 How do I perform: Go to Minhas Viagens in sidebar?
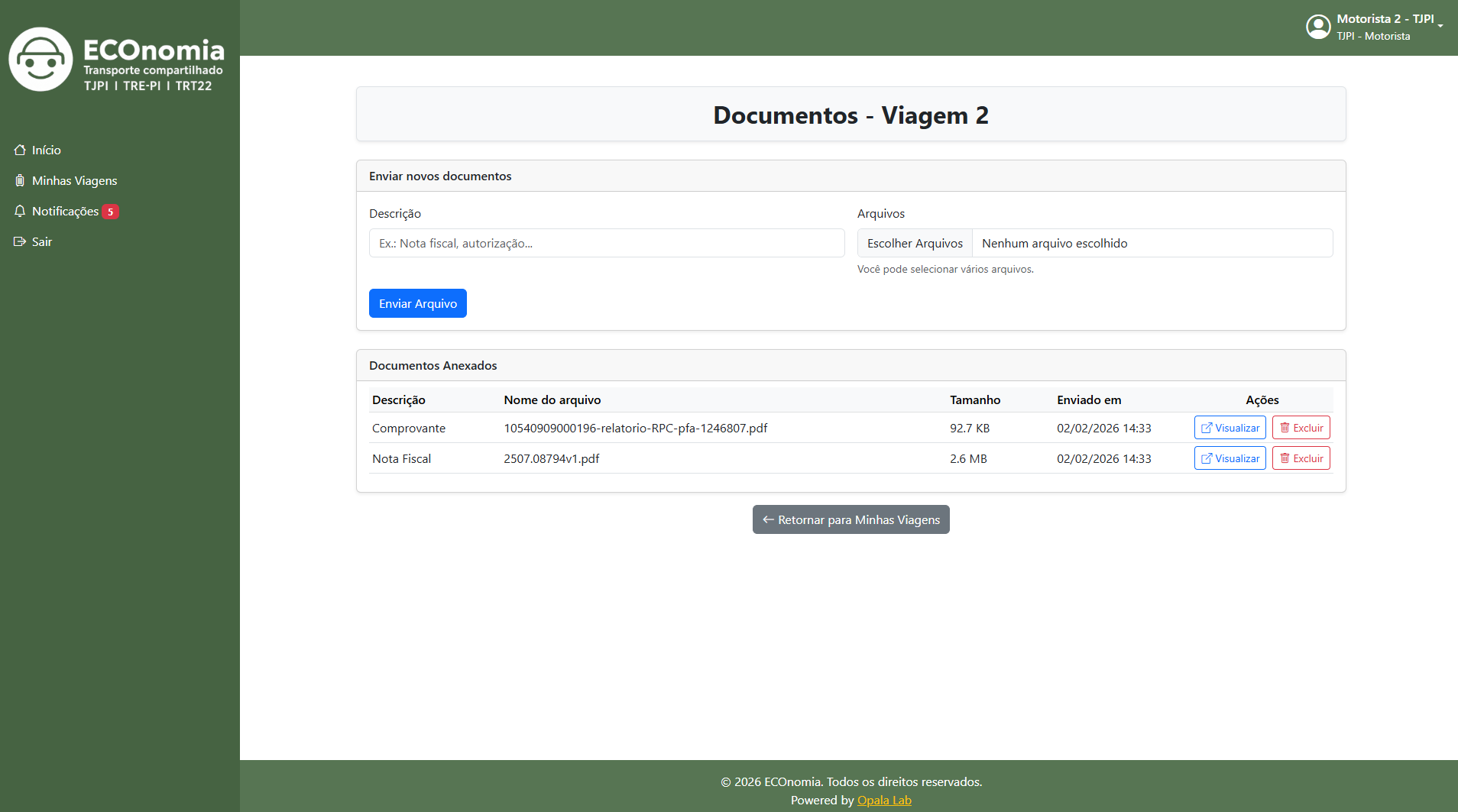[x=75, y=180]
